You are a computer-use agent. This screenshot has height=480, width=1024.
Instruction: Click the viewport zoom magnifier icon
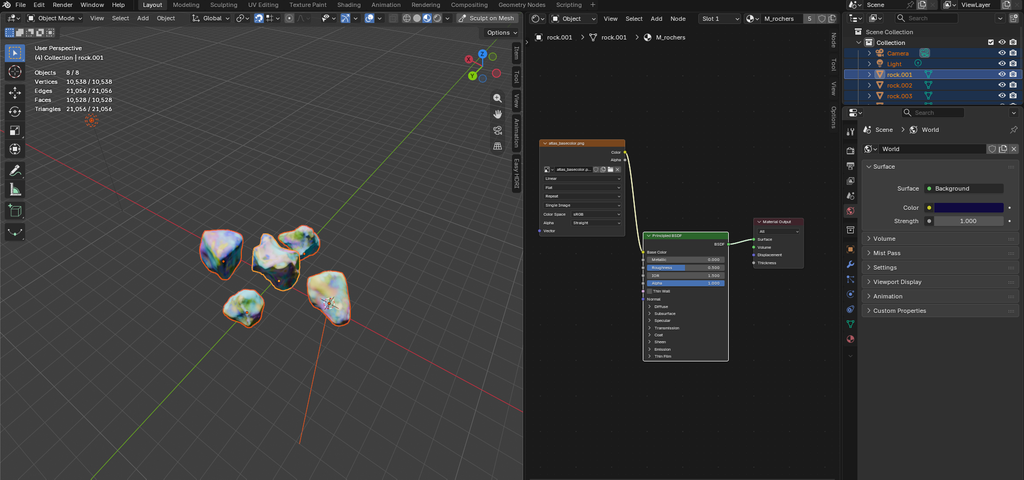point(498,98)
